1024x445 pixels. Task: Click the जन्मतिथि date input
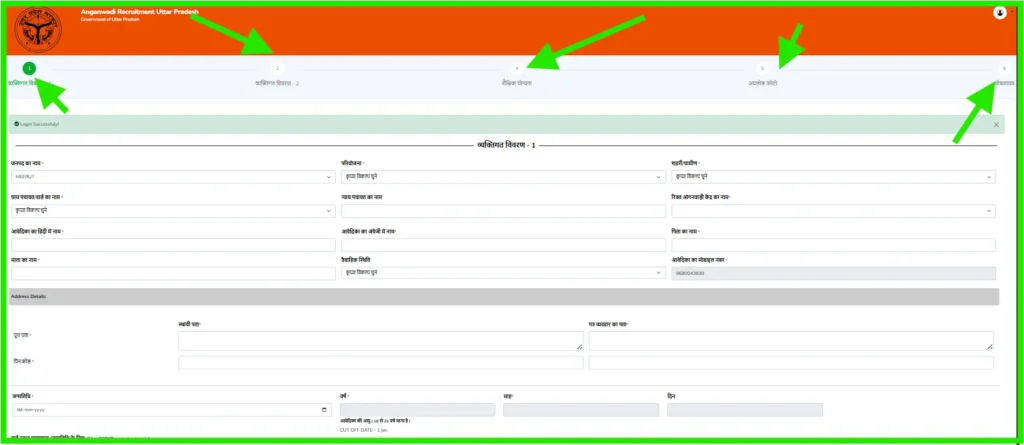pyautogui.click(x=171, y=410)
